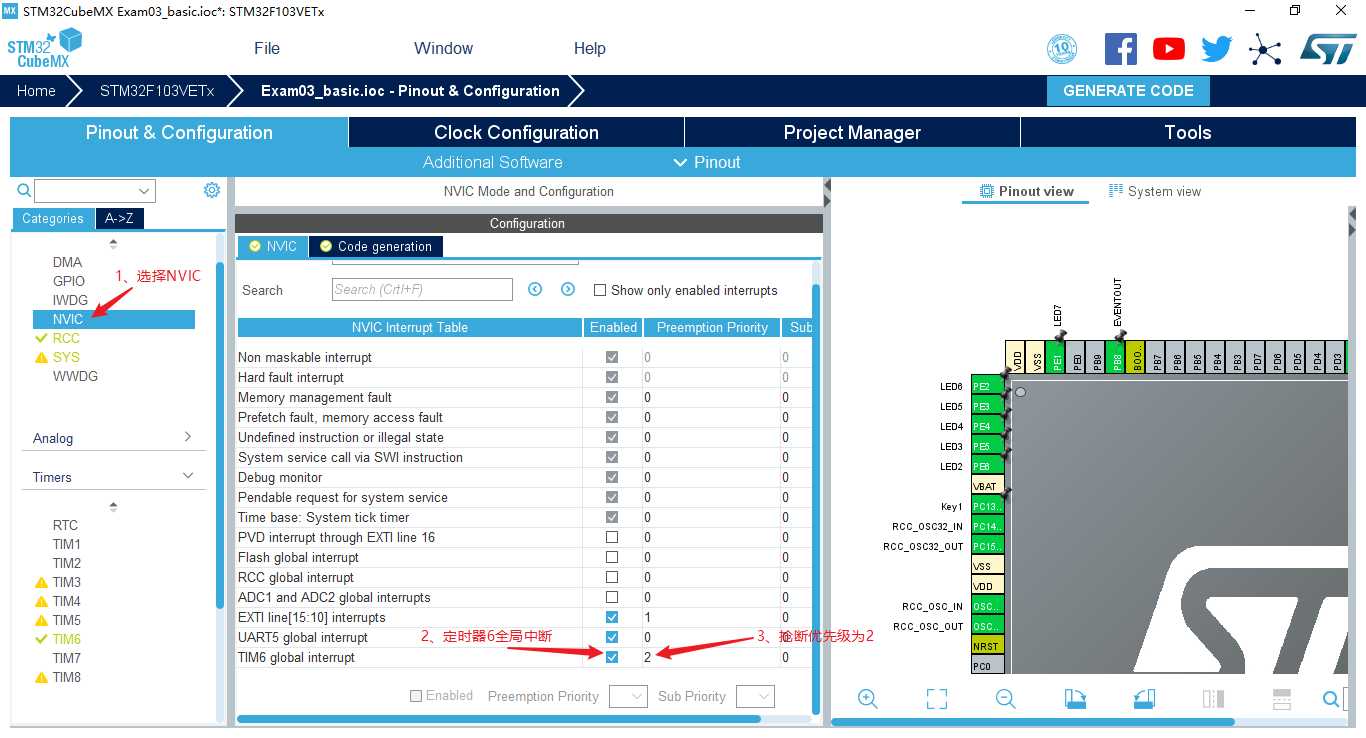Click the GENERATE CODE button

(x=1128, y=90)
